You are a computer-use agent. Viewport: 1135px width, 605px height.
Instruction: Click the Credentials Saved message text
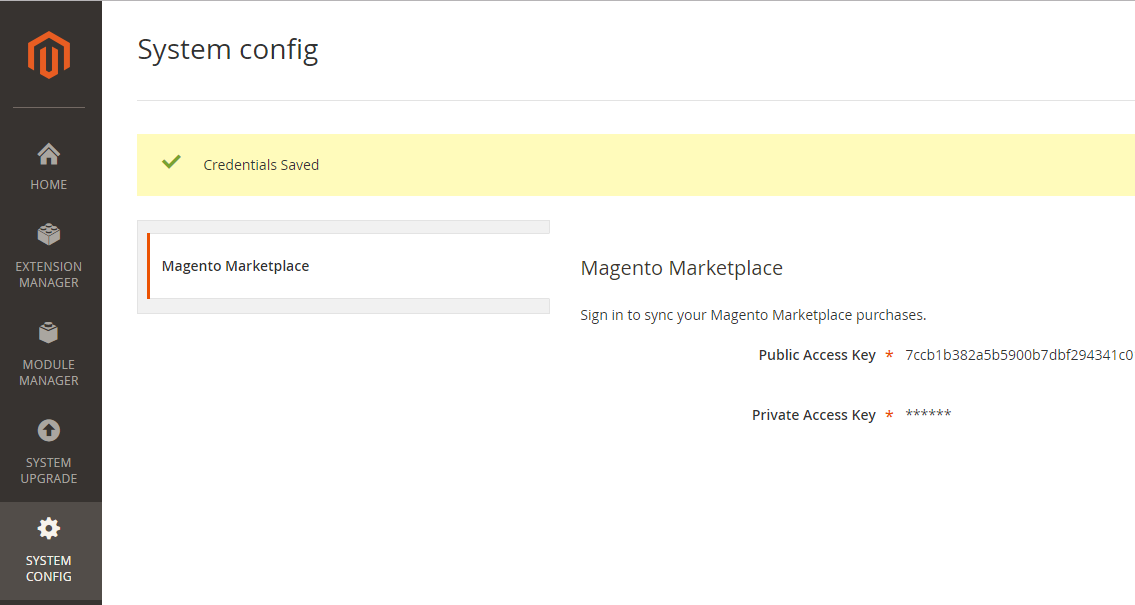pyautogui.click(x=261, y=165)
